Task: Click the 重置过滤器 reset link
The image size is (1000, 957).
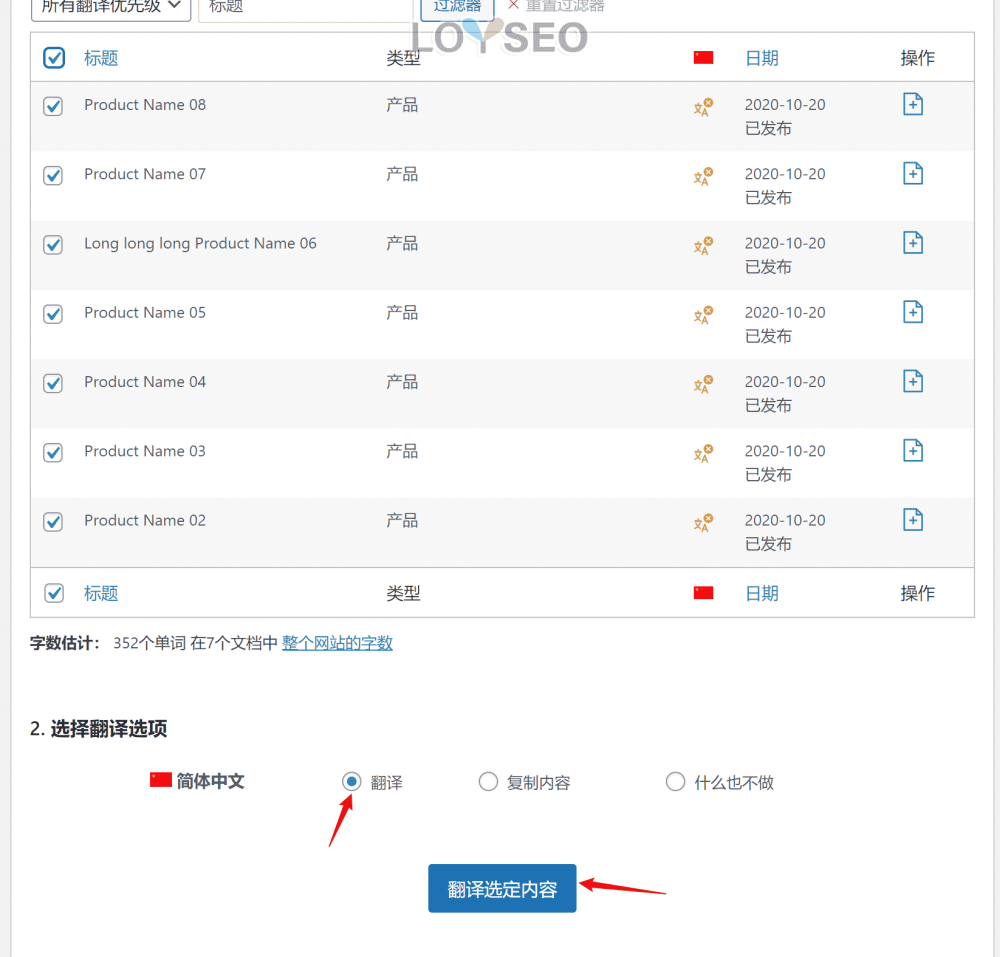Action: click(556, 6)
